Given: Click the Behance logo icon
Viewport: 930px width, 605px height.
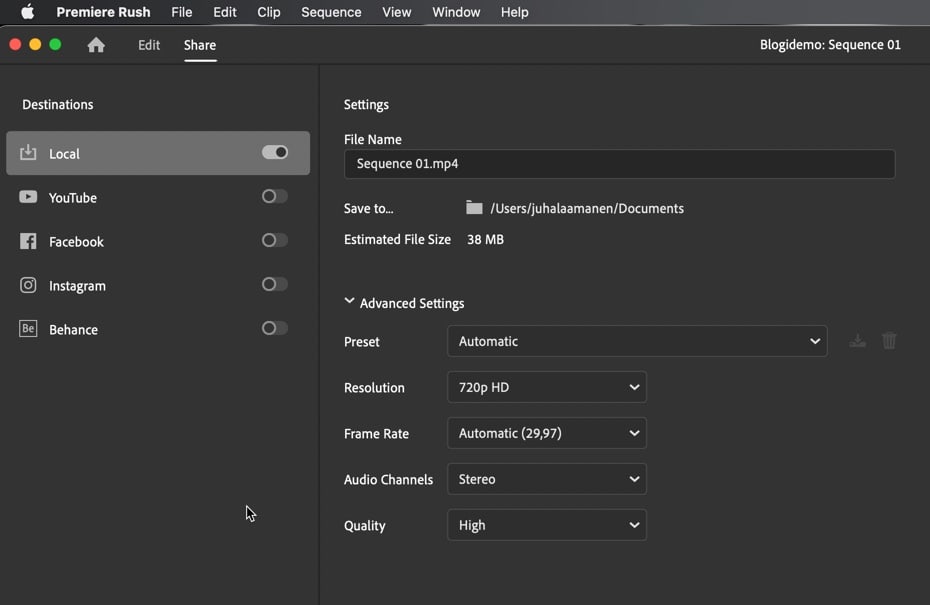Looking at the screenshot, I should click(x=28, y=329).
